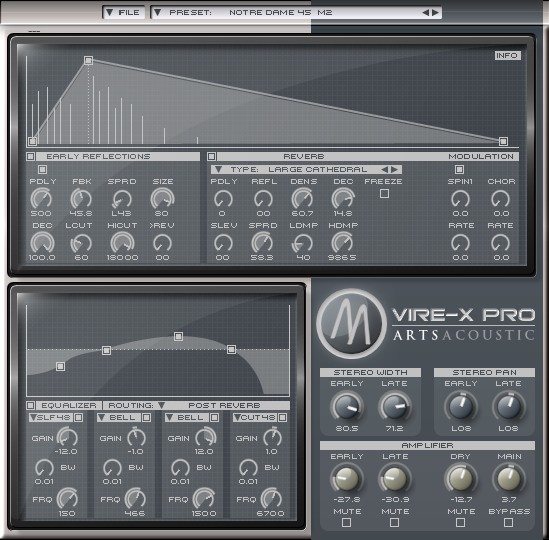Open the FILE menu
The image size is (549, 540).
coord(124,13)
